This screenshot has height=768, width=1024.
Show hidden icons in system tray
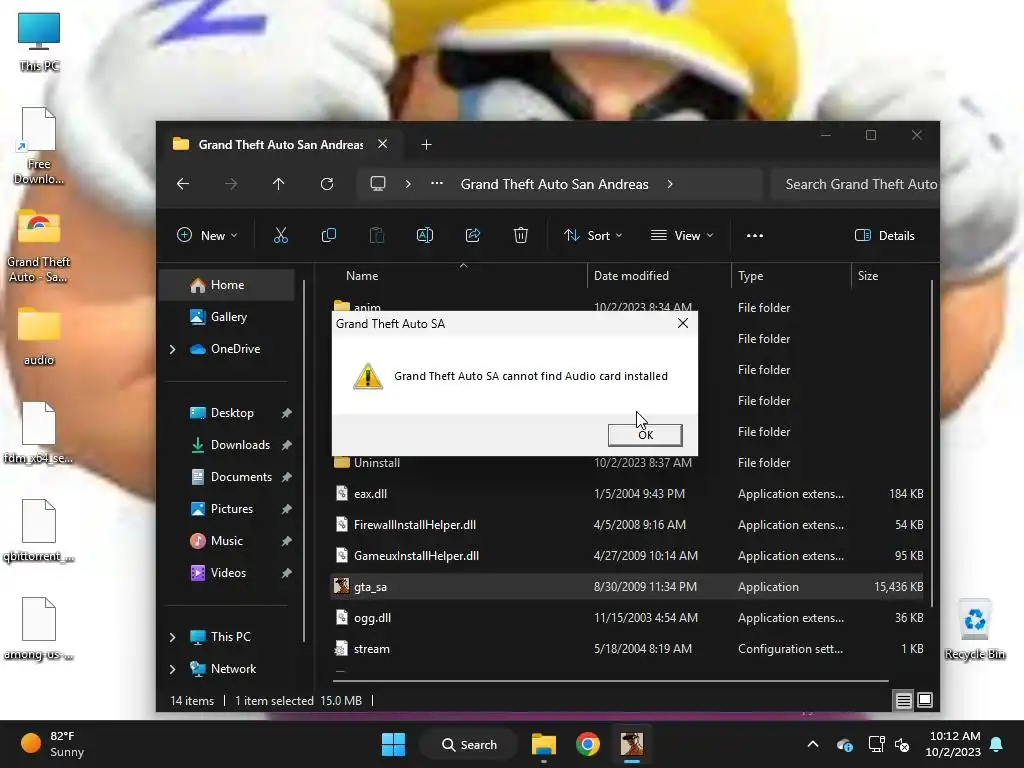(x=813, y=744)
